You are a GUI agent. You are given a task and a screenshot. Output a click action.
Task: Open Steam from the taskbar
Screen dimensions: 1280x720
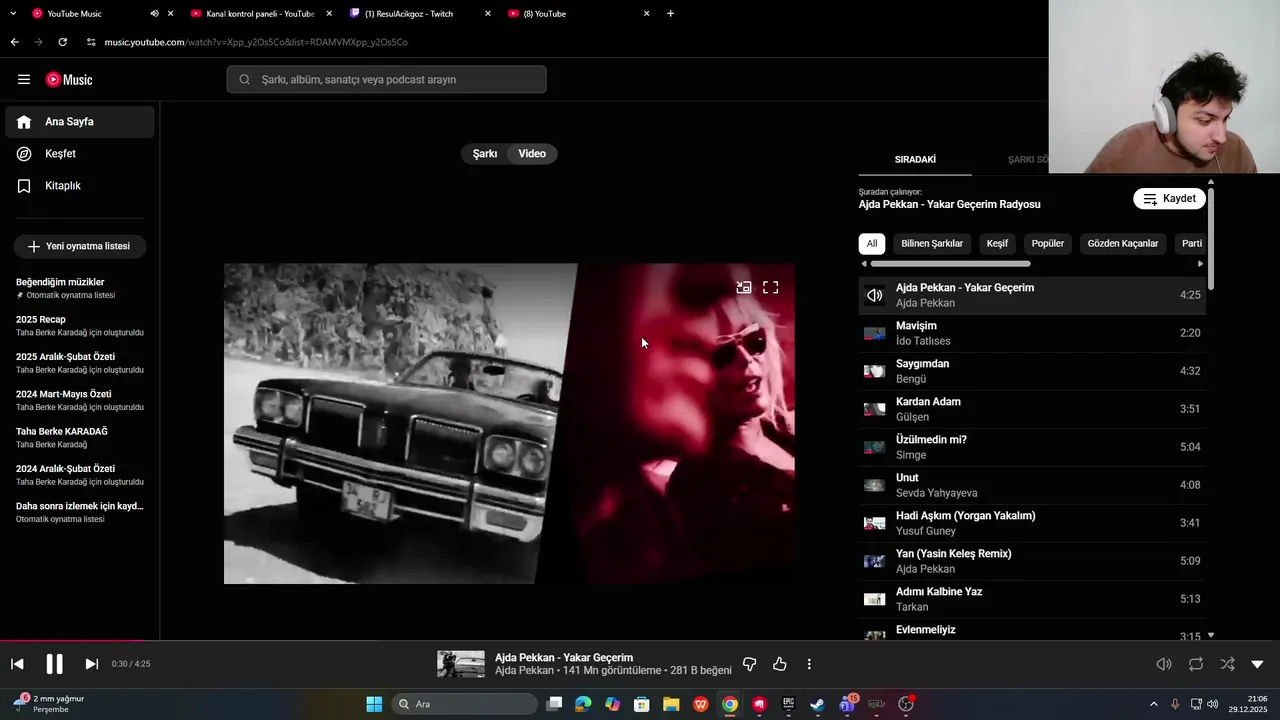[x=817, y=704]
